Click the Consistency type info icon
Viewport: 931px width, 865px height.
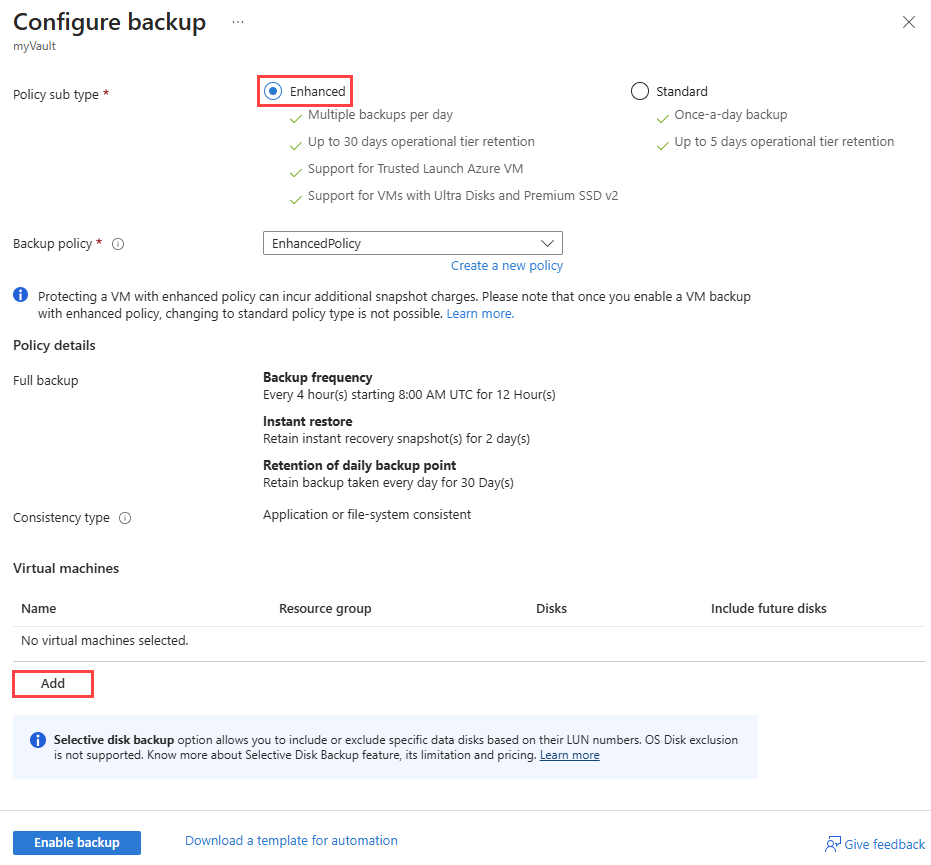125,518
